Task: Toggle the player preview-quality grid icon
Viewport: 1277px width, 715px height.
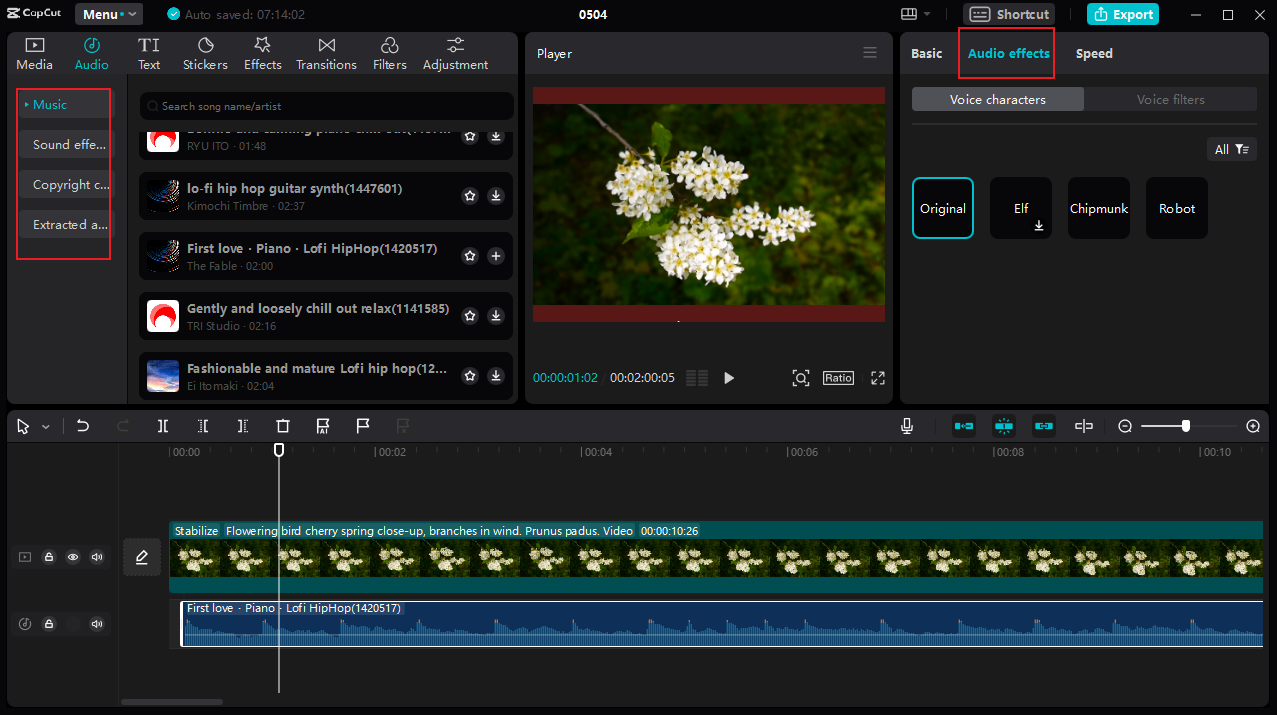Action: (x=697, y=378)
